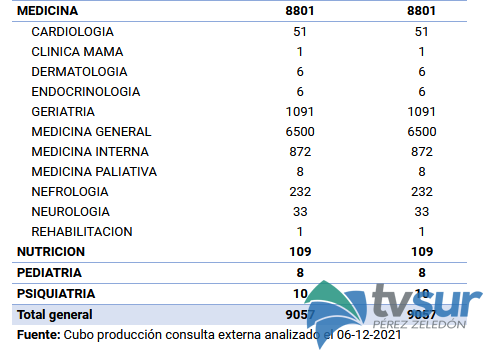Click the ENDOCRINOLOGIA row label

click(86, 92)
